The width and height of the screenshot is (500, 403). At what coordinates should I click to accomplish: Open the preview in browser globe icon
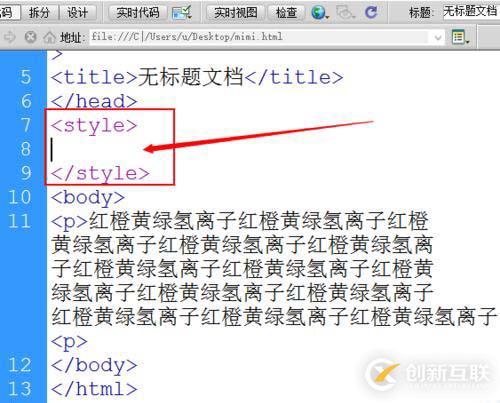(318, 13)
